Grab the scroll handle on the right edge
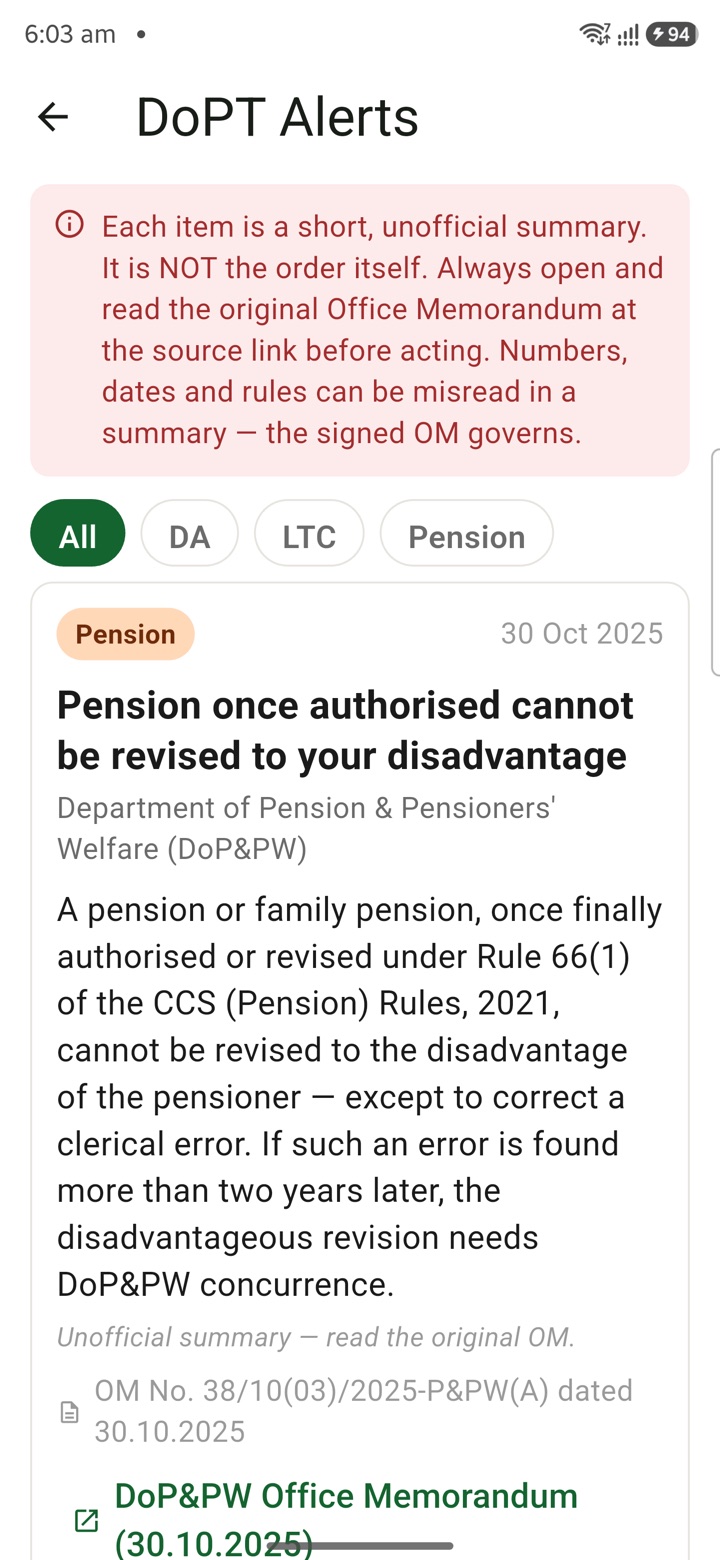Screen dimensions: 720x1560 point(714,562)
